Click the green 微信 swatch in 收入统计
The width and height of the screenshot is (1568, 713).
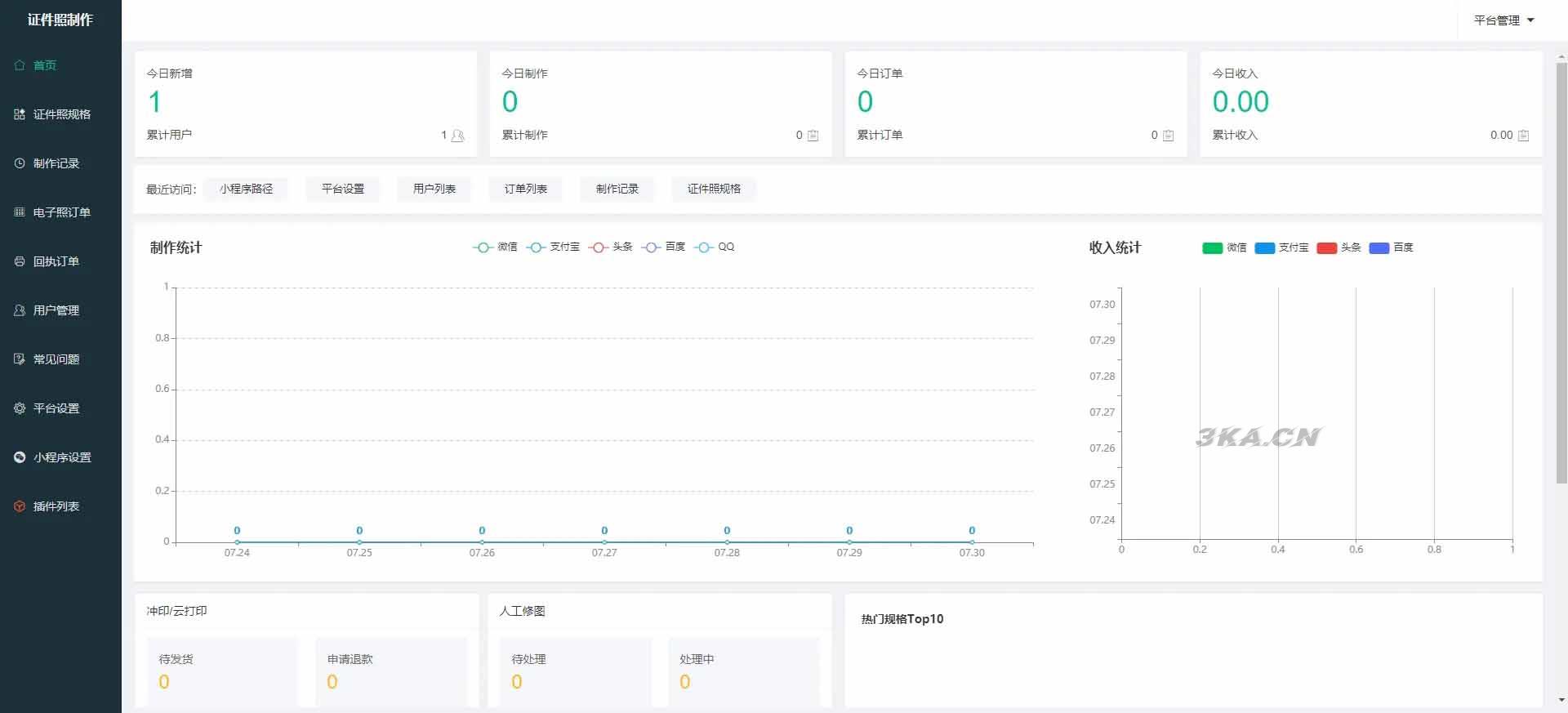click(1212, 247)
